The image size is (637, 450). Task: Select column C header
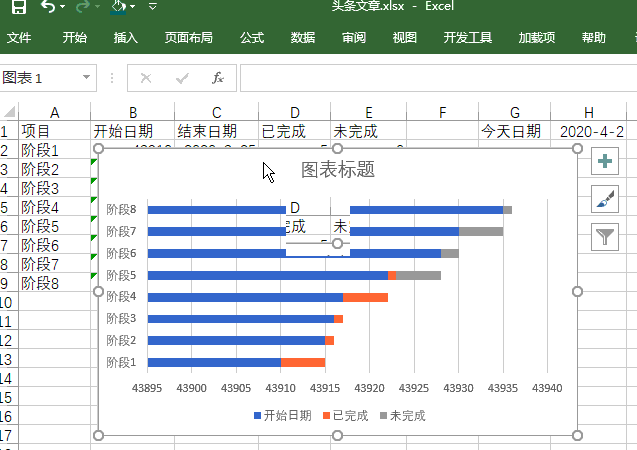pos(217,112)
